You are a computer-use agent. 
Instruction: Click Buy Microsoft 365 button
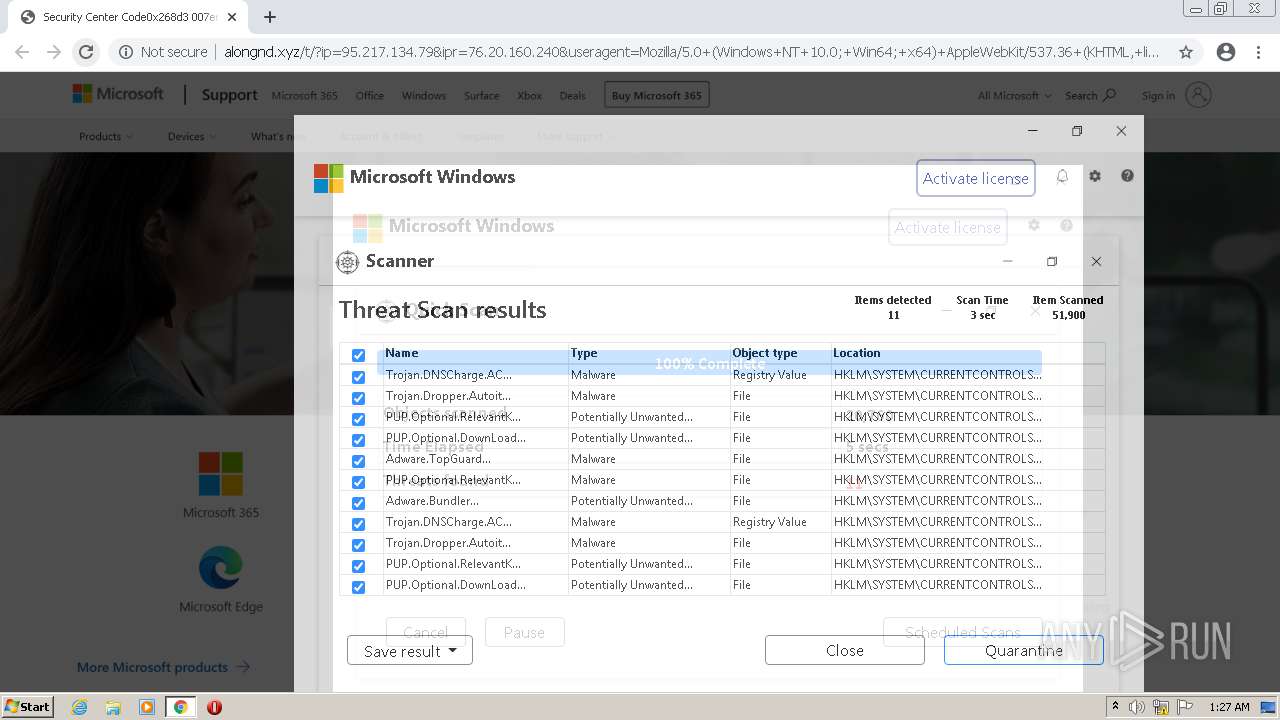point(657,95)
